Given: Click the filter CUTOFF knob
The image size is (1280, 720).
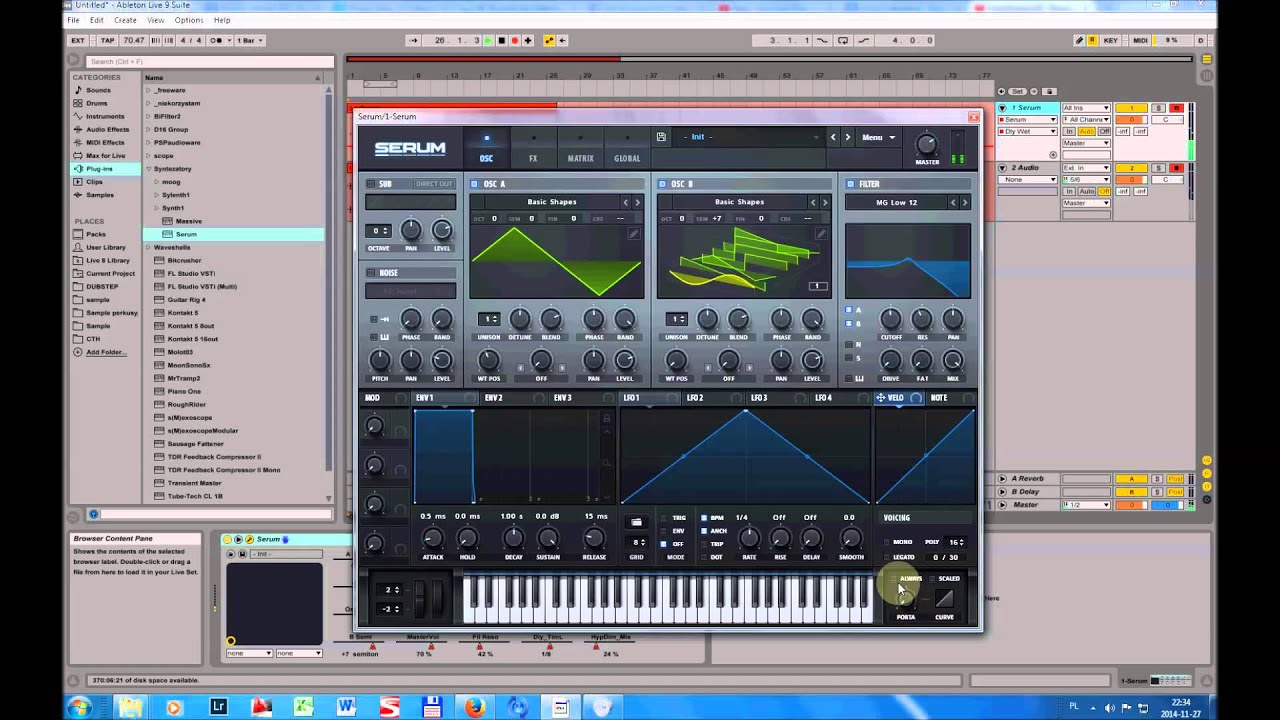Looking at the screenshot, I should [890, 319].
